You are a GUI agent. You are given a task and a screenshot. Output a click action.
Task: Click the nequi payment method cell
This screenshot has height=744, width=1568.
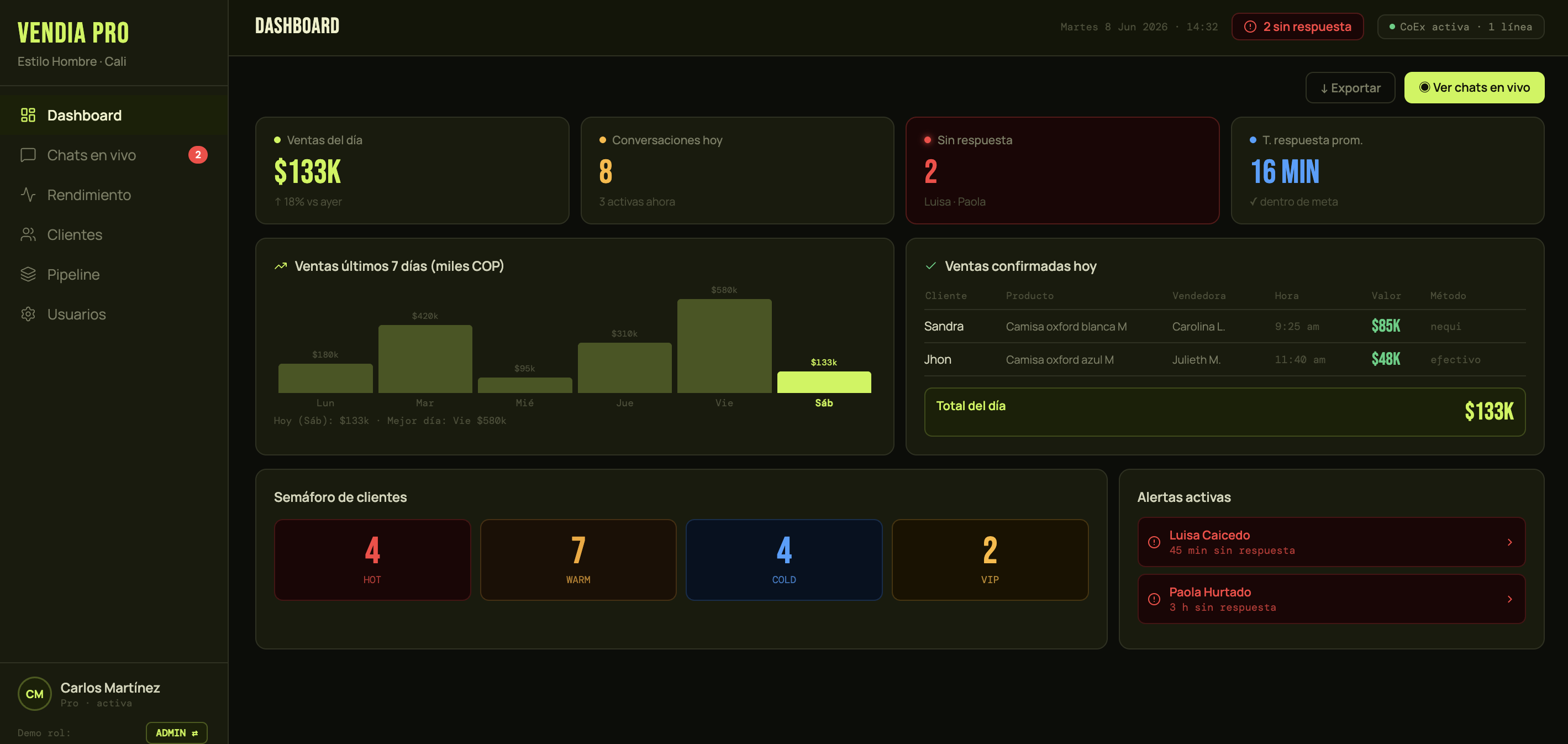pyautogui.click(x=1445, y=326)
